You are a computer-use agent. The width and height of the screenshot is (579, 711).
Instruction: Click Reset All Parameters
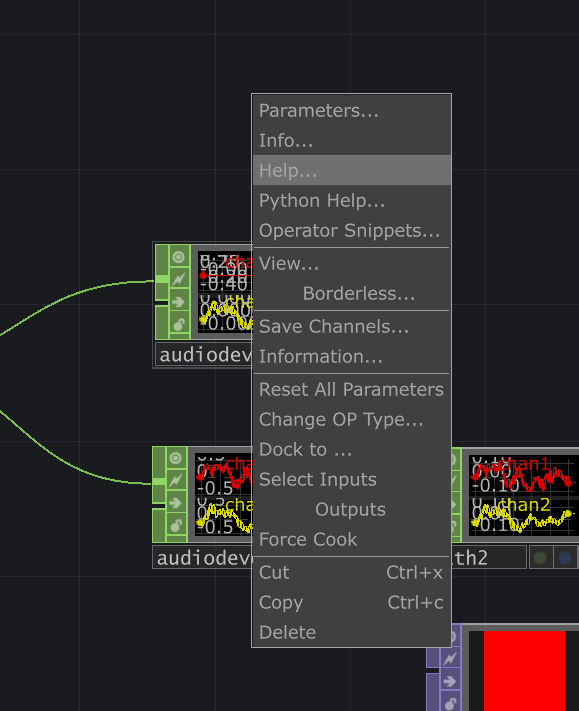(352, 390)
